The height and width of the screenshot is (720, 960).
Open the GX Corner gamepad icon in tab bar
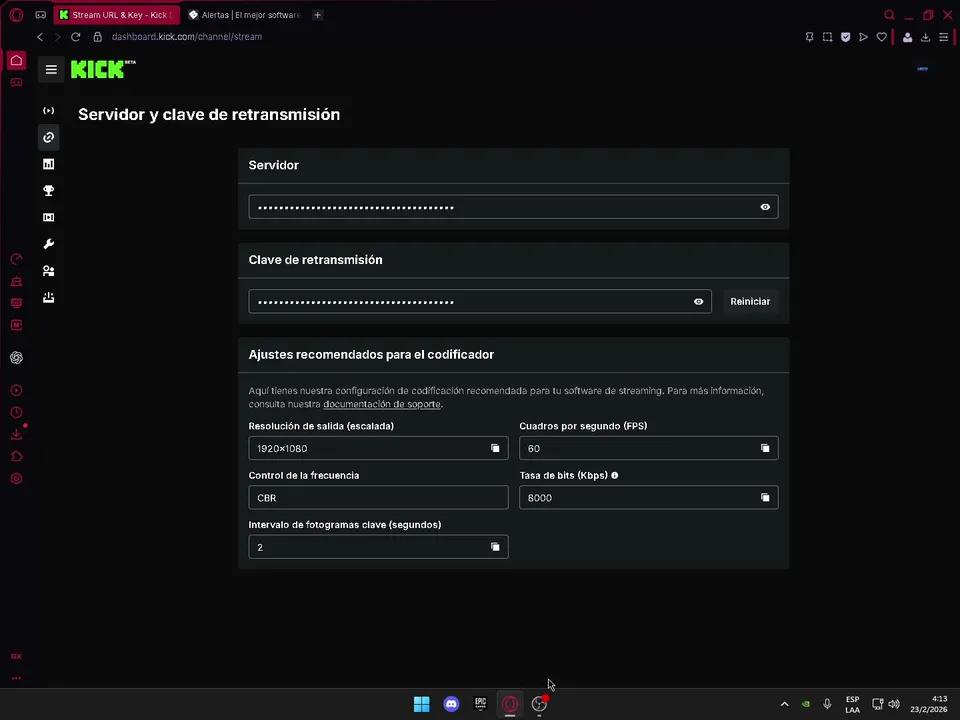coord(40,15)
